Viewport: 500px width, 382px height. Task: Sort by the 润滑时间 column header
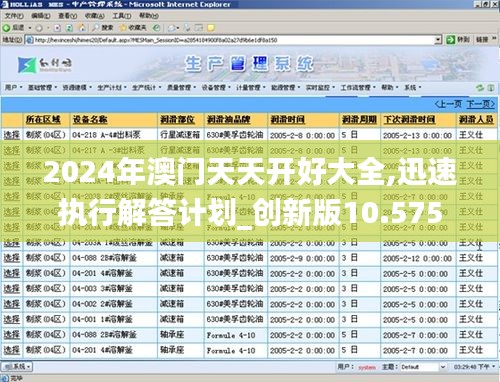tap(287, 119)
